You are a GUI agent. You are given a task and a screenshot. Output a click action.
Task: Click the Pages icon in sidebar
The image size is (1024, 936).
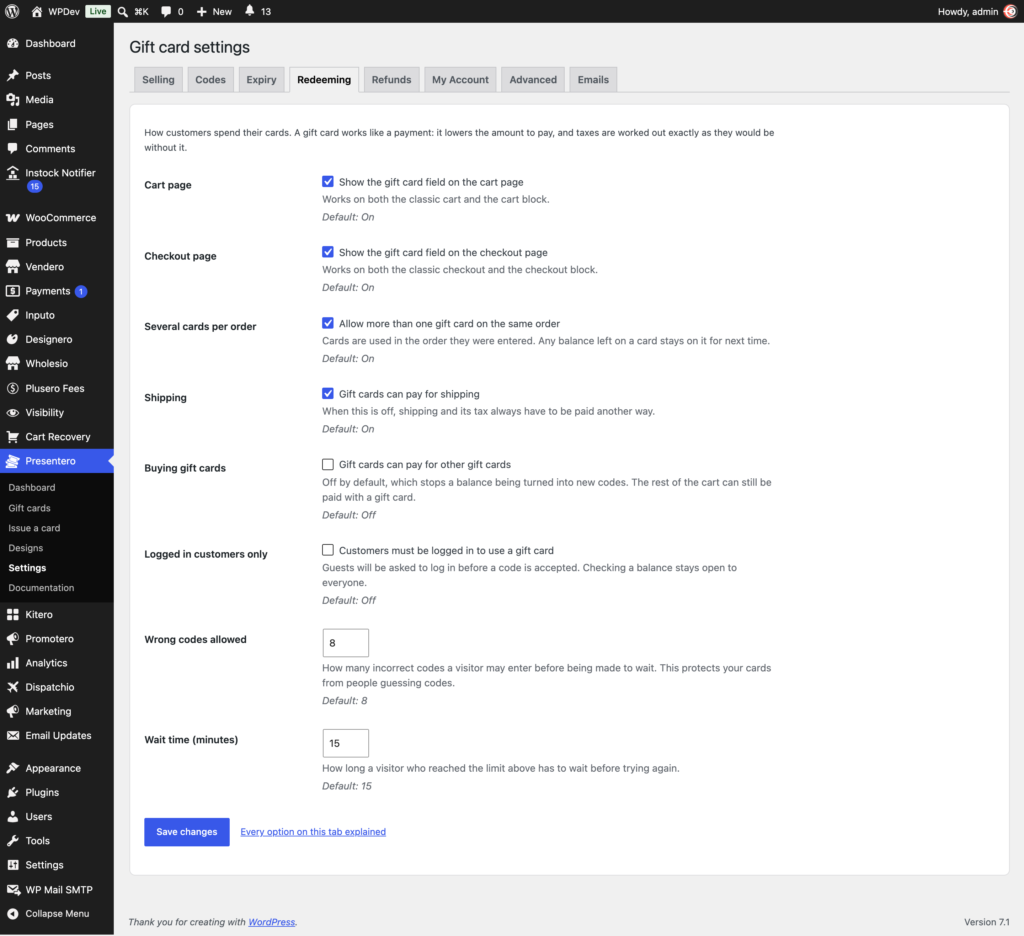point(12,124)
